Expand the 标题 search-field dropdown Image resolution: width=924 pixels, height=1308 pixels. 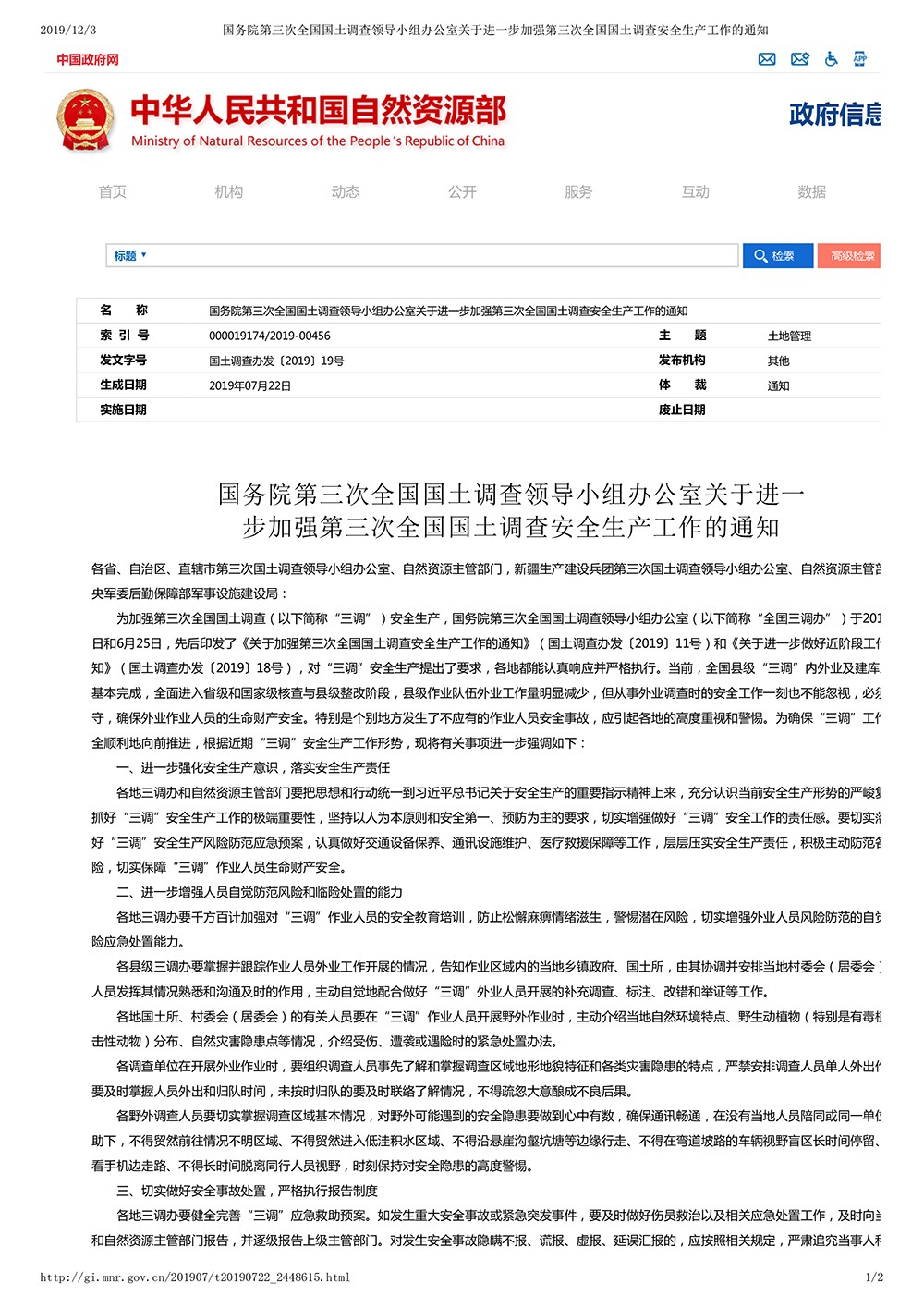point(130,256)
